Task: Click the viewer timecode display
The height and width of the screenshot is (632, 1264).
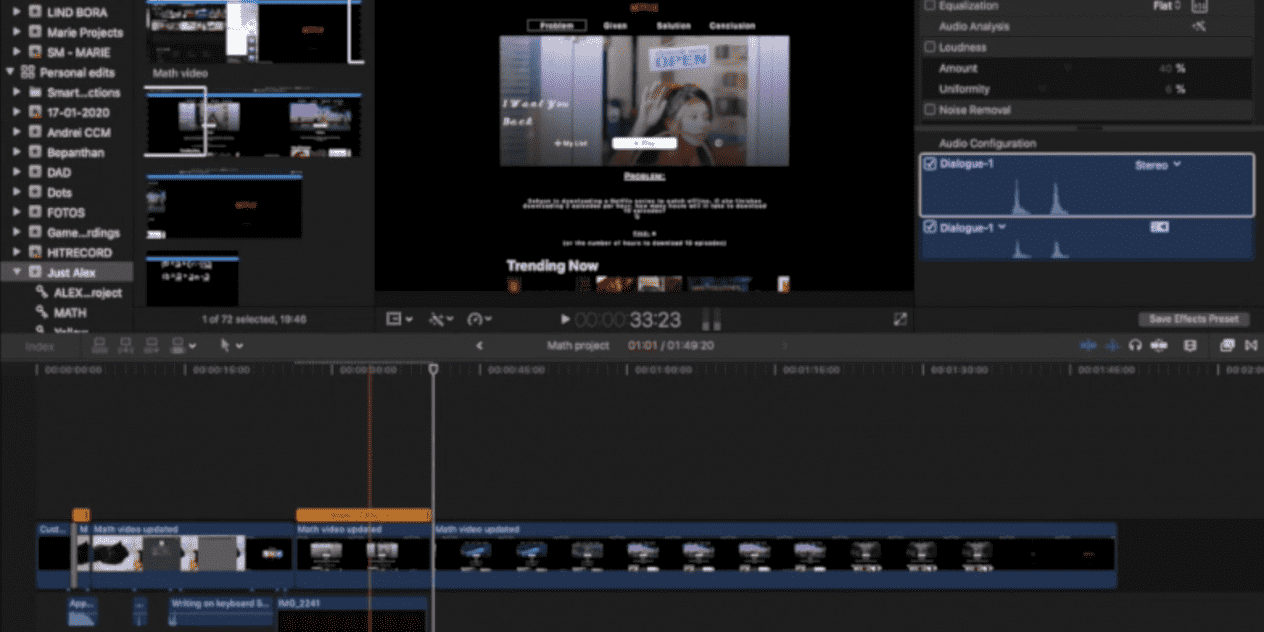Action: 628,320
